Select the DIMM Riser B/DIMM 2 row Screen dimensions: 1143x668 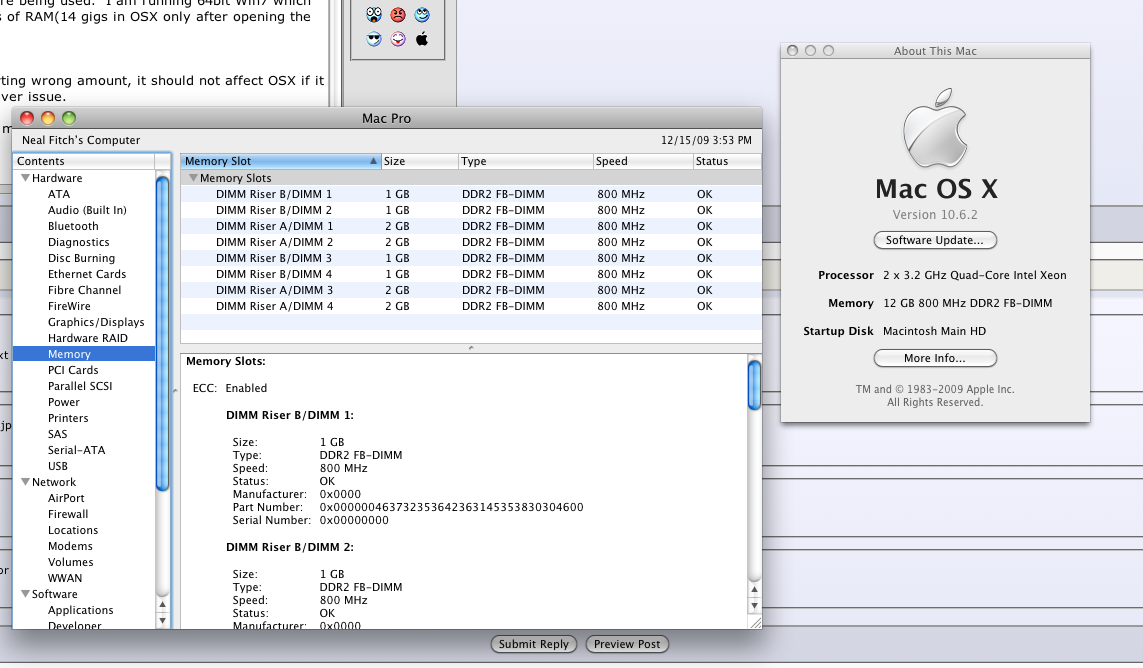(x=471, y=210)
